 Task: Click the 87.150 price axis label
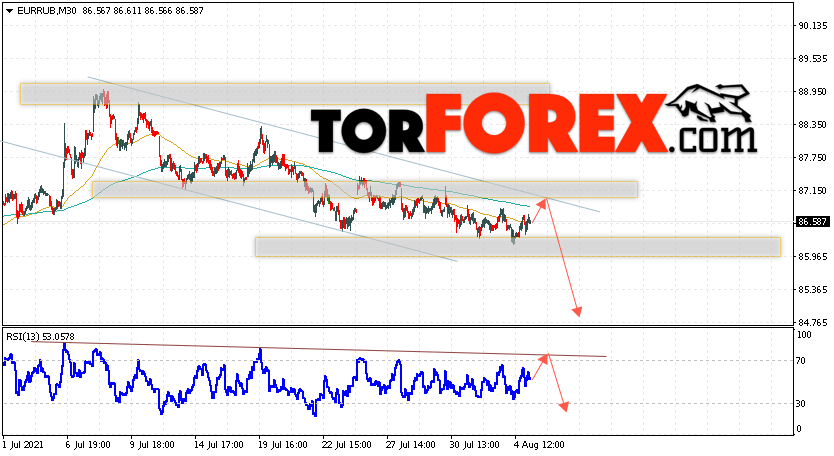click(x=812, y=190)
